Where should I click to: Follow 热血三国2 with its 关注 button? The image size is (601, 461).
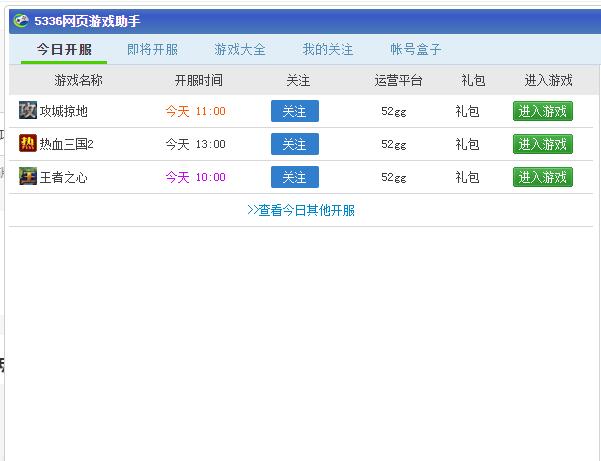[x=295, y=144]
